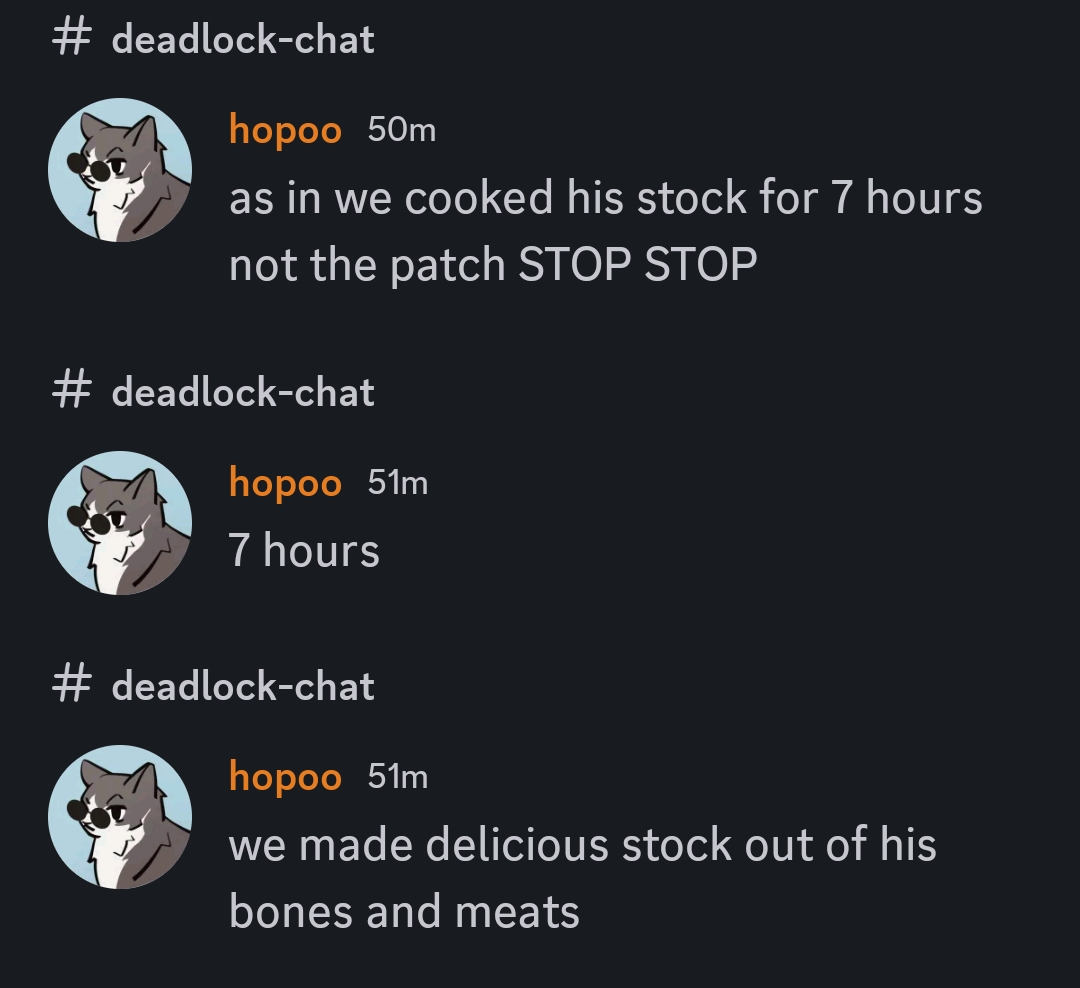Click hopoo's cat avatar beside '7 hours' message
Screen dimensions: 1080x988
(120, 523)
